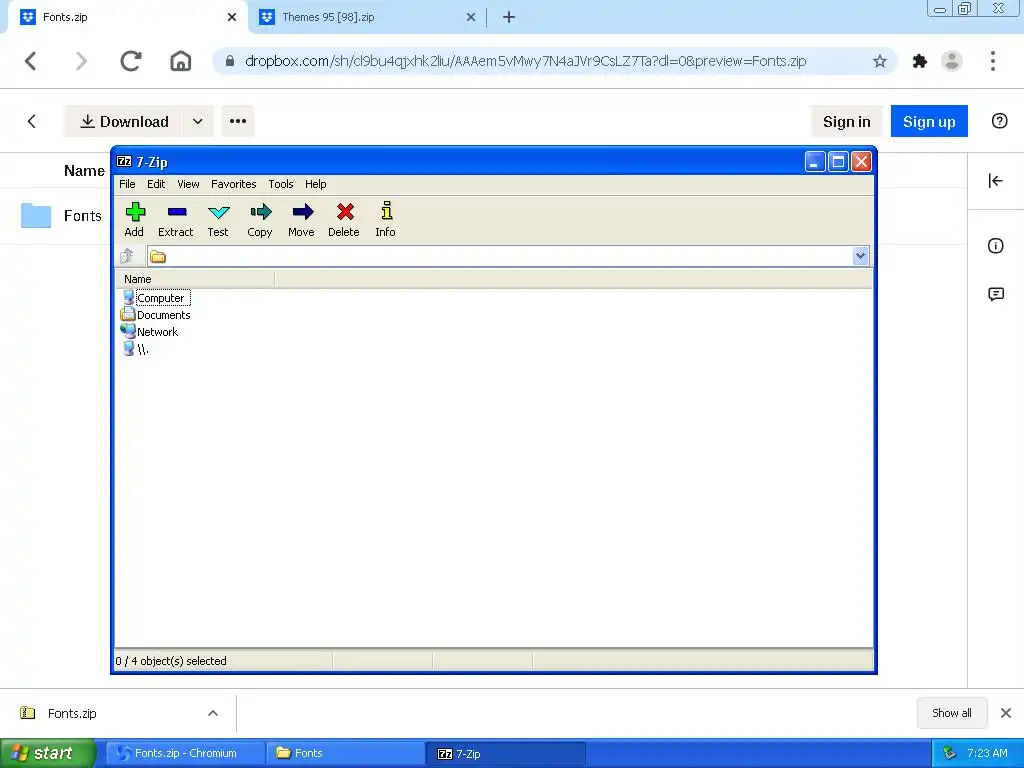Click the Add tool in 7-Zip
This screenshot has height=768, width=1024.
135,219
